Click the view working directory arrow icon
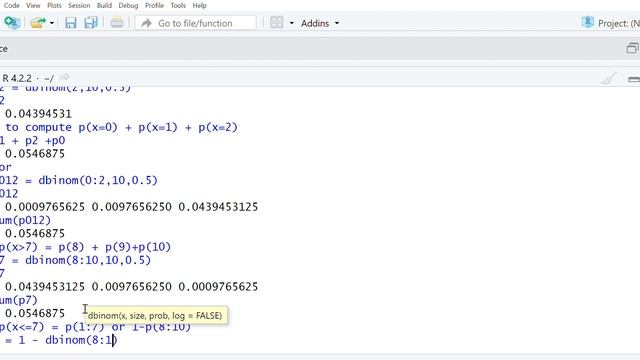Screen dimensions: 640x360 (x=64, y=77)
